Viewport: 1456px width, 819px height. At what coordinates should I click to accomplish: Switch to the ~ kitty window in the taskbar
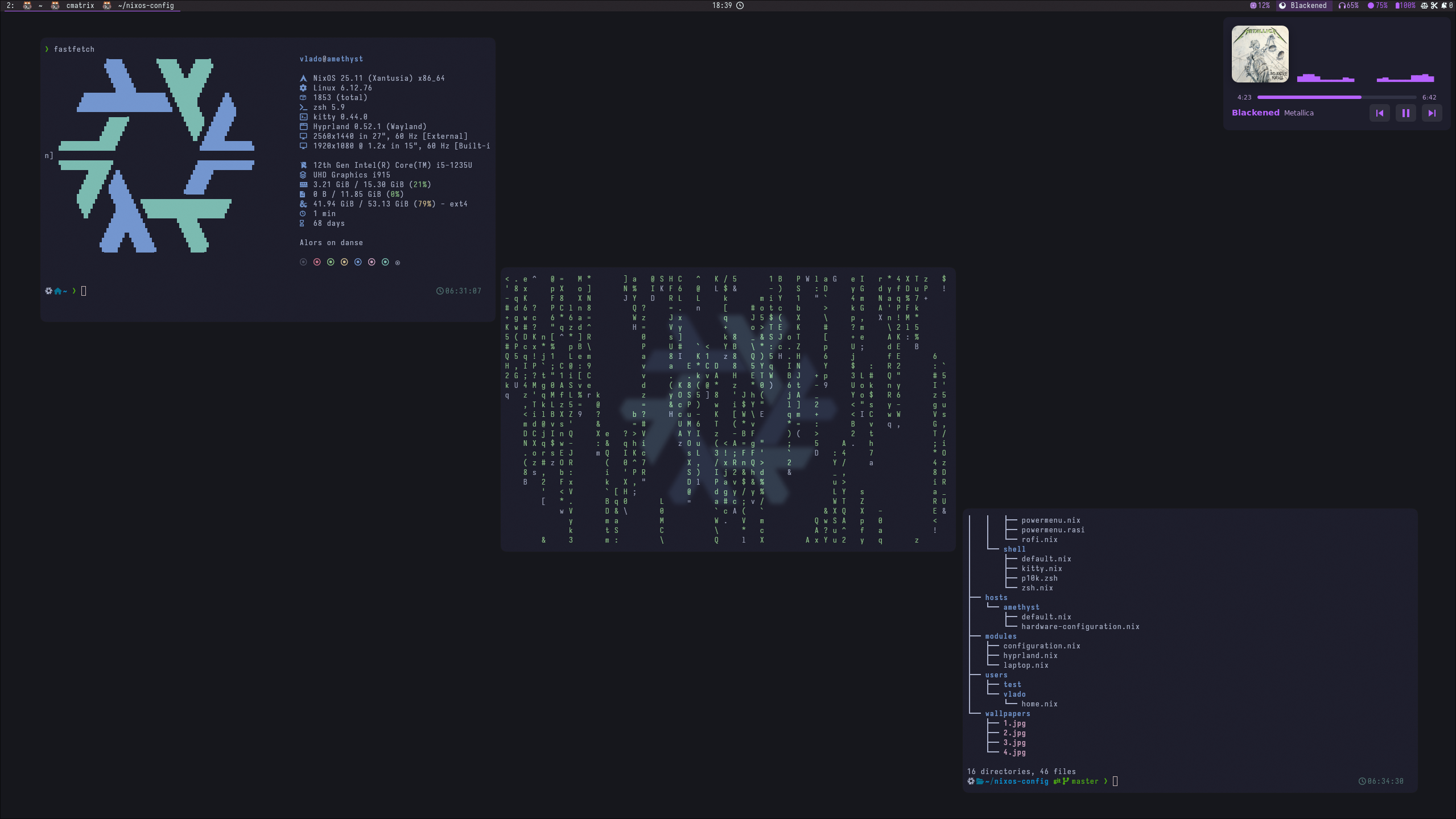40,6
